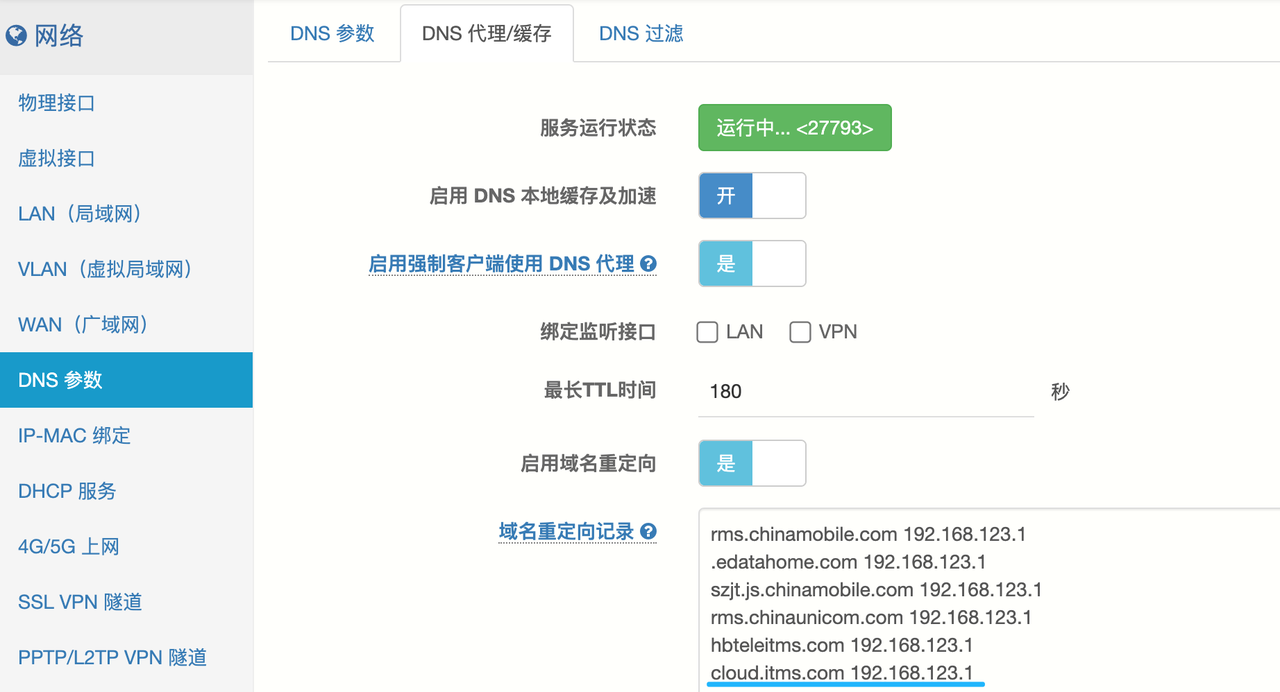
Task: Switch to the DNS 过滤 tab
Action: coord(641,33)
